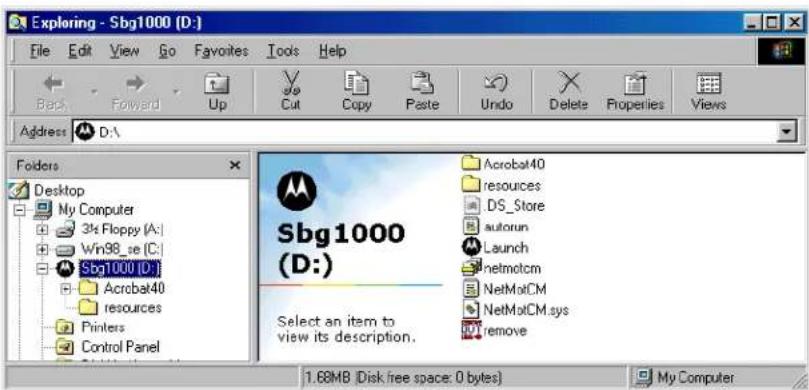
Task: Maximize the Exploring window
Action: click(772, 23)
